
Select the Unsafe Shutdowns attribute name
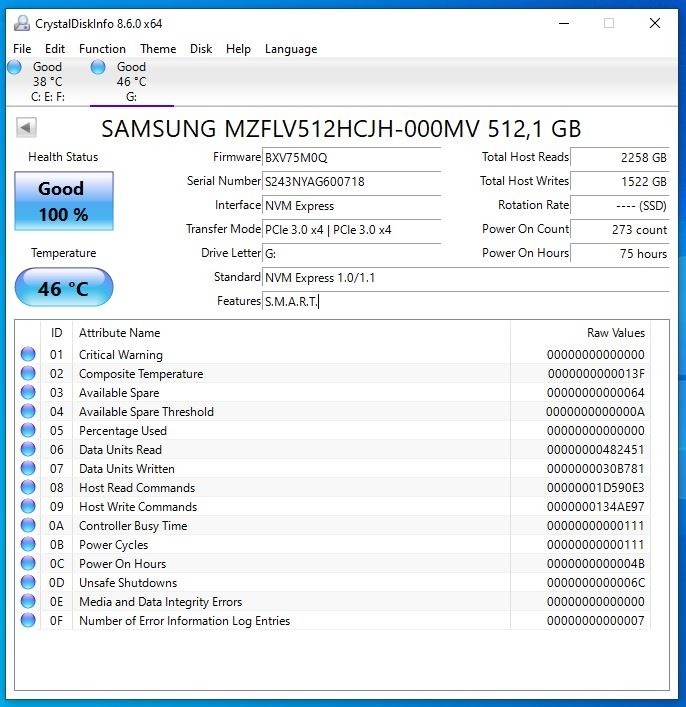pos(128,583)
